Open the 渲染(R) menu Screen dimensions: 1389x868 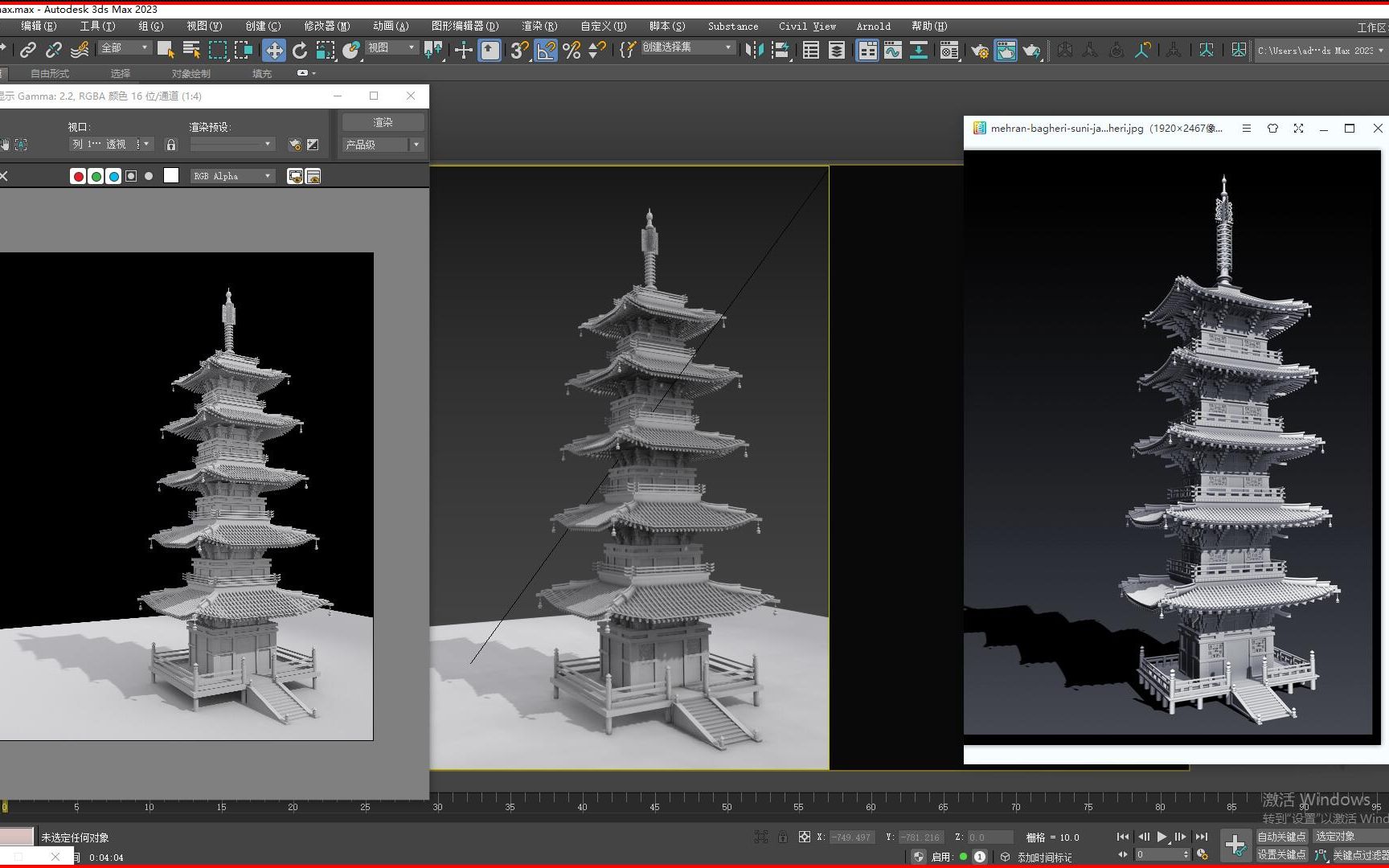click(538, 26)
